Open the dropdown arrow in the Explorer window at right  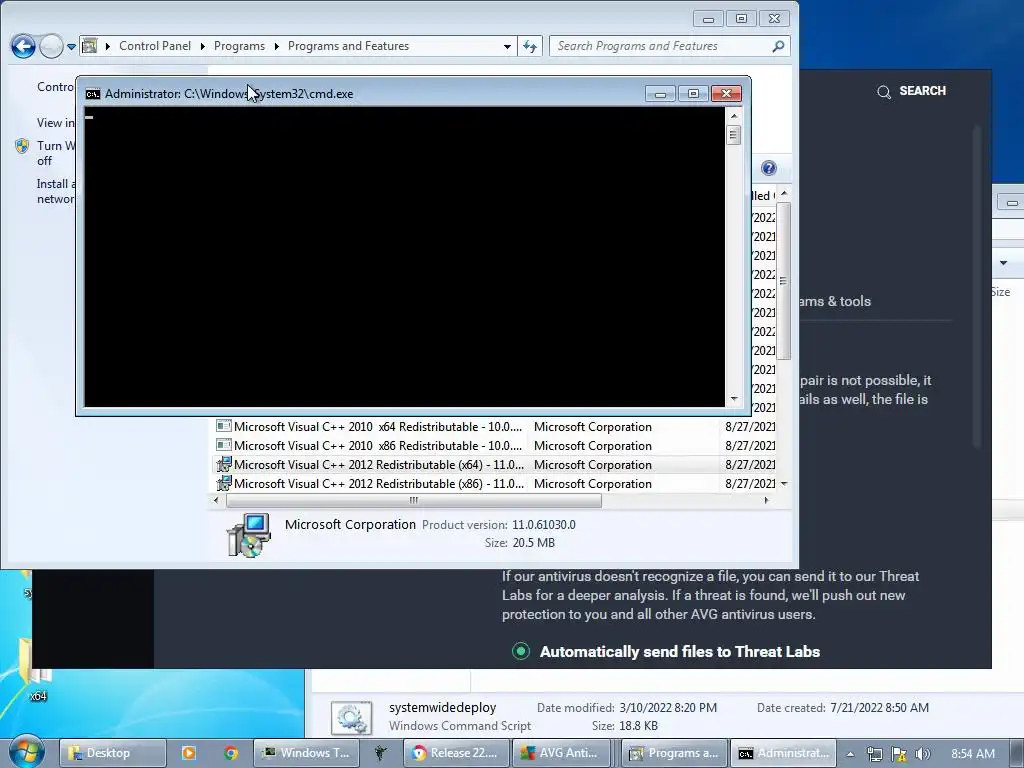pyautogui.click(x=1003, y=263)
